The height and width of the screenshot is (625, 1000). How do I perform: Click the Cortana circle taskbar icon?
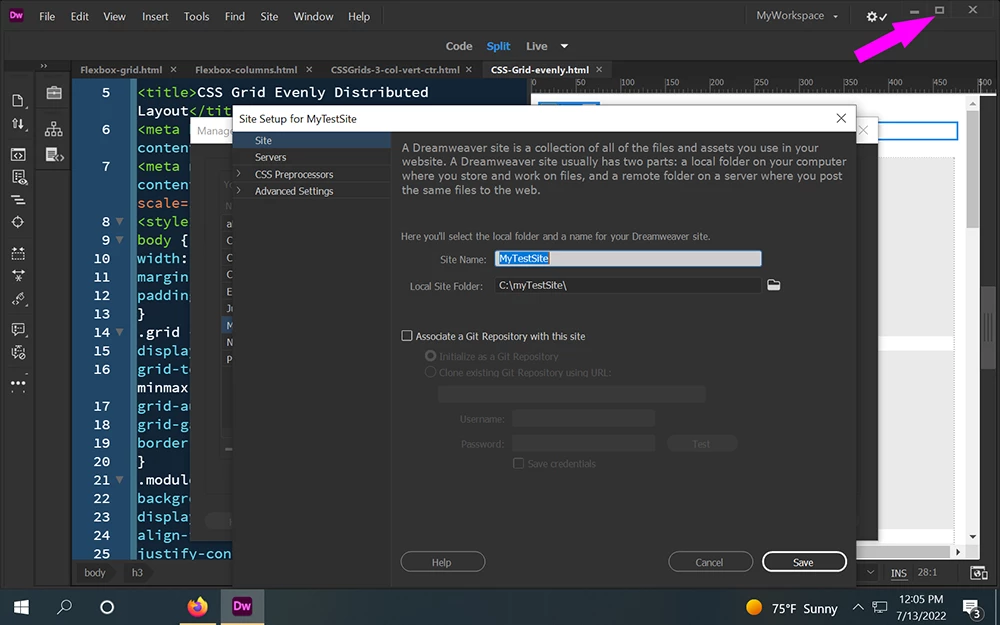point(107,607)
